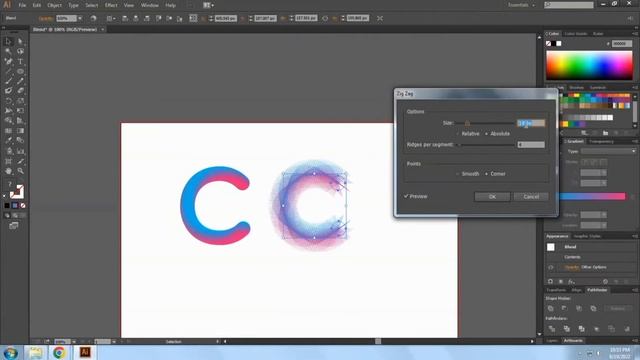Select the Pen tool
Screen dimensions: 640x360
(8, 62)
